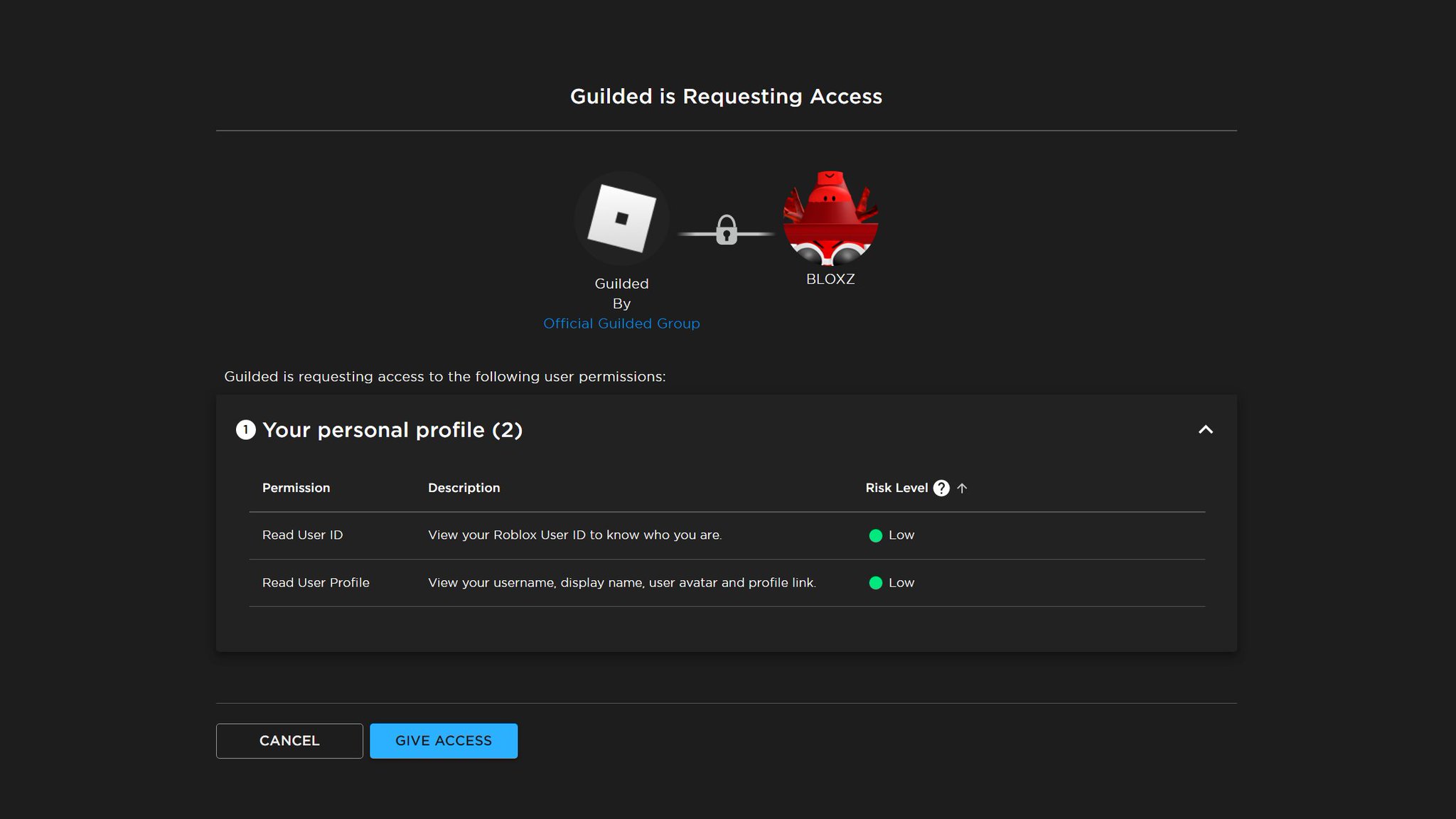Sort by Risk Level arrow icon
The image size is (1456, 819).
click(x=962, y=488)
